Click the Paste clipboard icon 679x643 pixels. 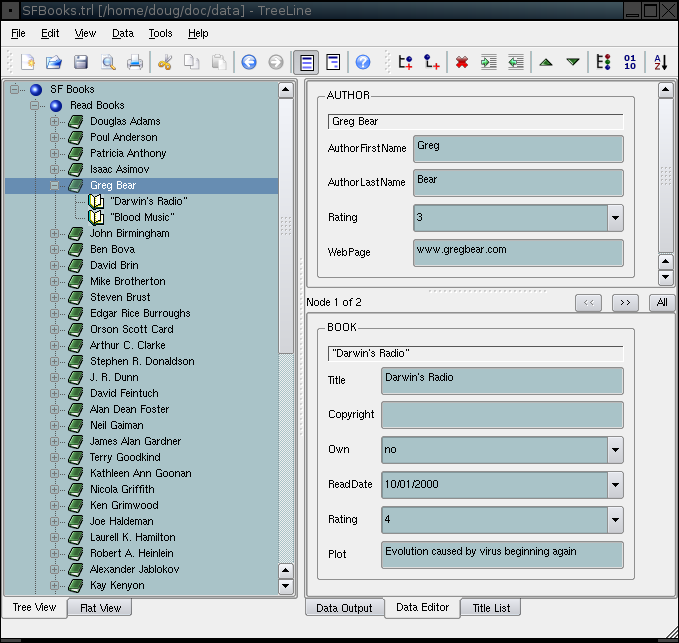219,62
